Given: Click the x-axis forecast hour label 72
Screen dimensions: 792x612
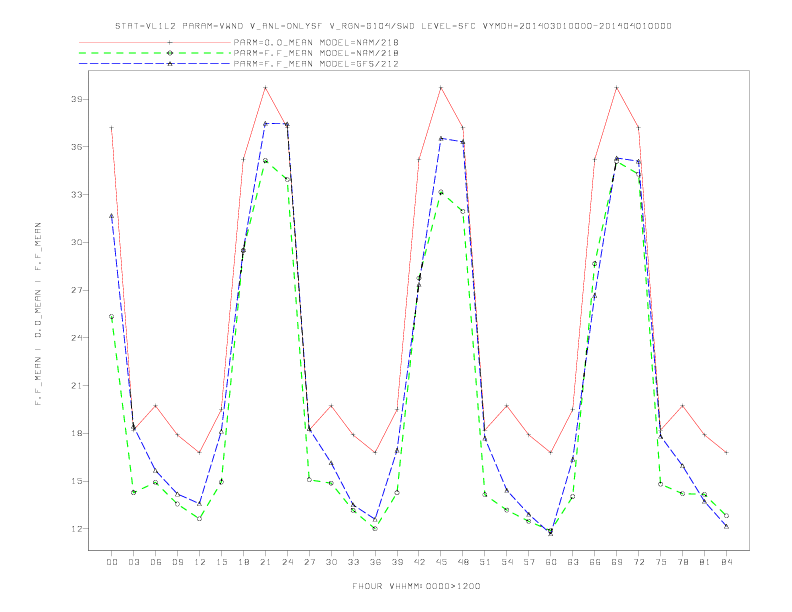Looking at the screenshot, I should 638,562.
